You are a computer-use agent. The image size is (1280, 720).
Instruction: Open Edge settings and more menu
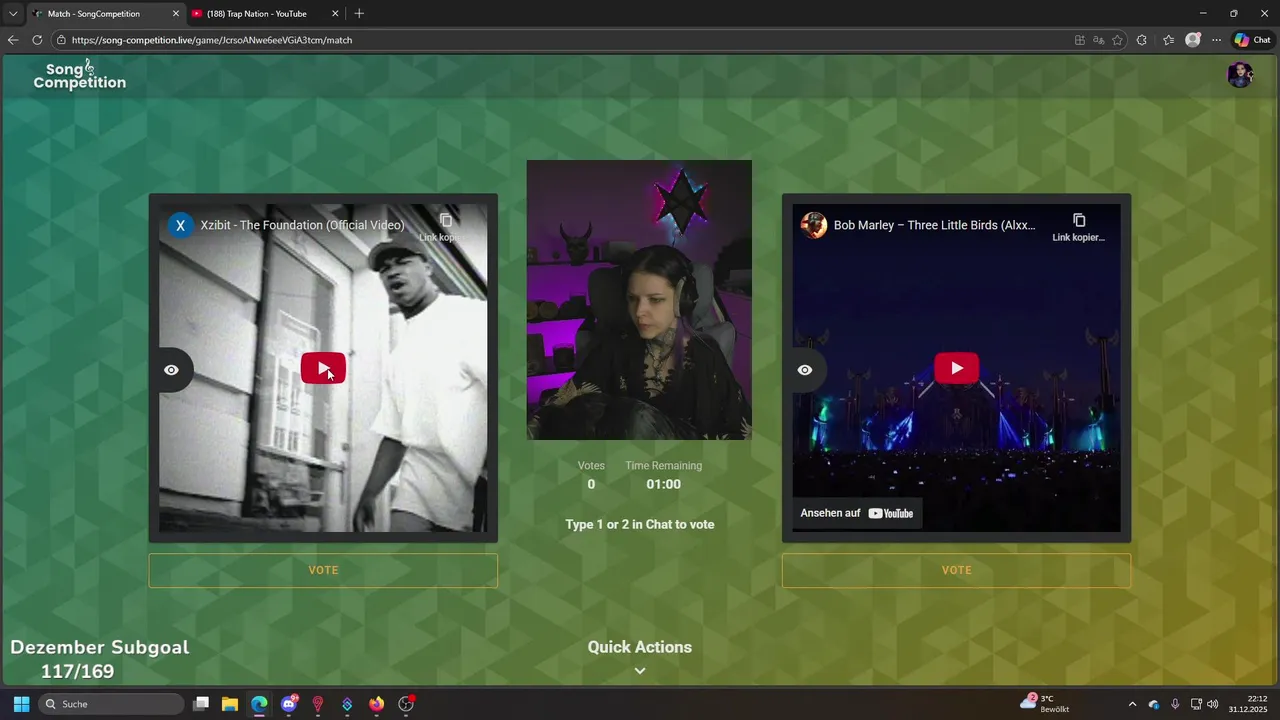click(x=1216, y=40)
